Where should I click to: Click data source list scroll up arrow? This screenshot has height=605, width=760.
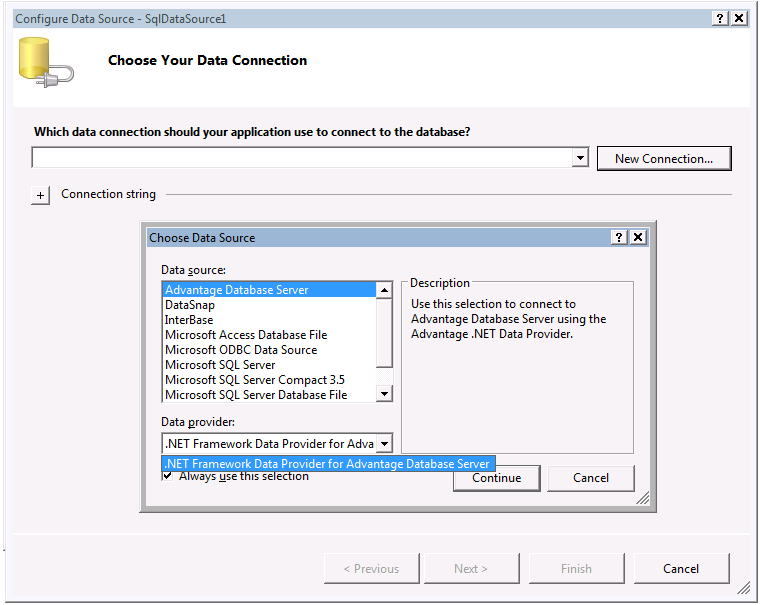(384, 290)
